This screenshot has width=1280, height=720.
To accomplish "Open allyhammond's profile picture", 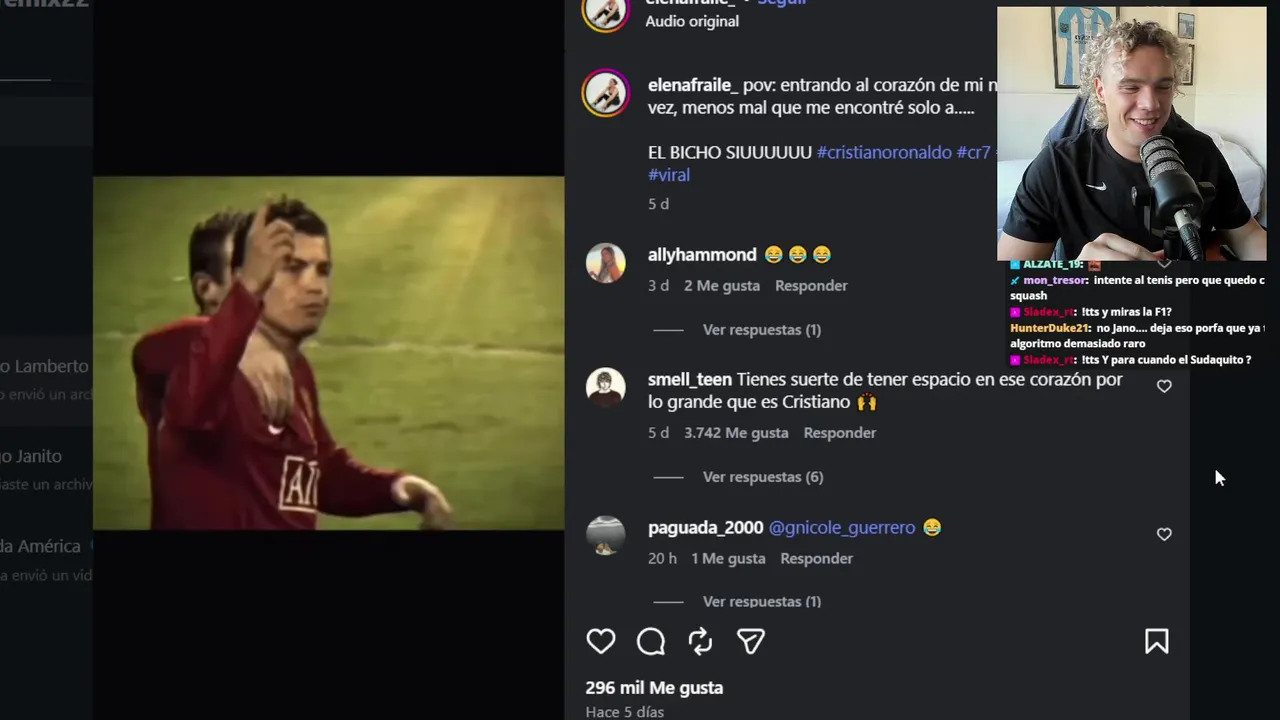I will 606,263.
